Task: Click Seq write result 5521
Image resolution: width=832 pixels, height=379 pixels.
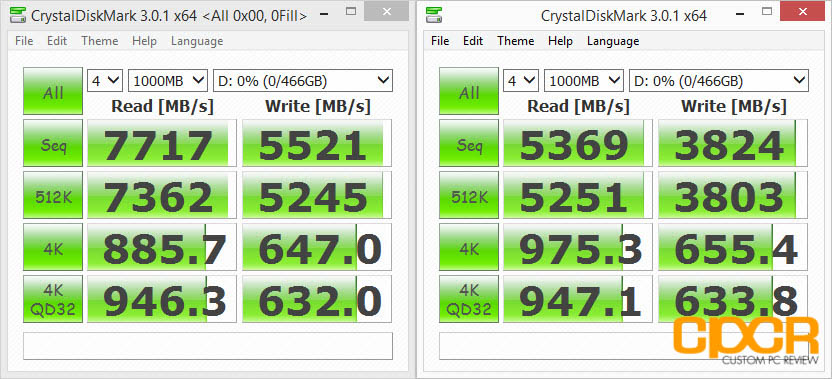Action: tap(317, 143)
